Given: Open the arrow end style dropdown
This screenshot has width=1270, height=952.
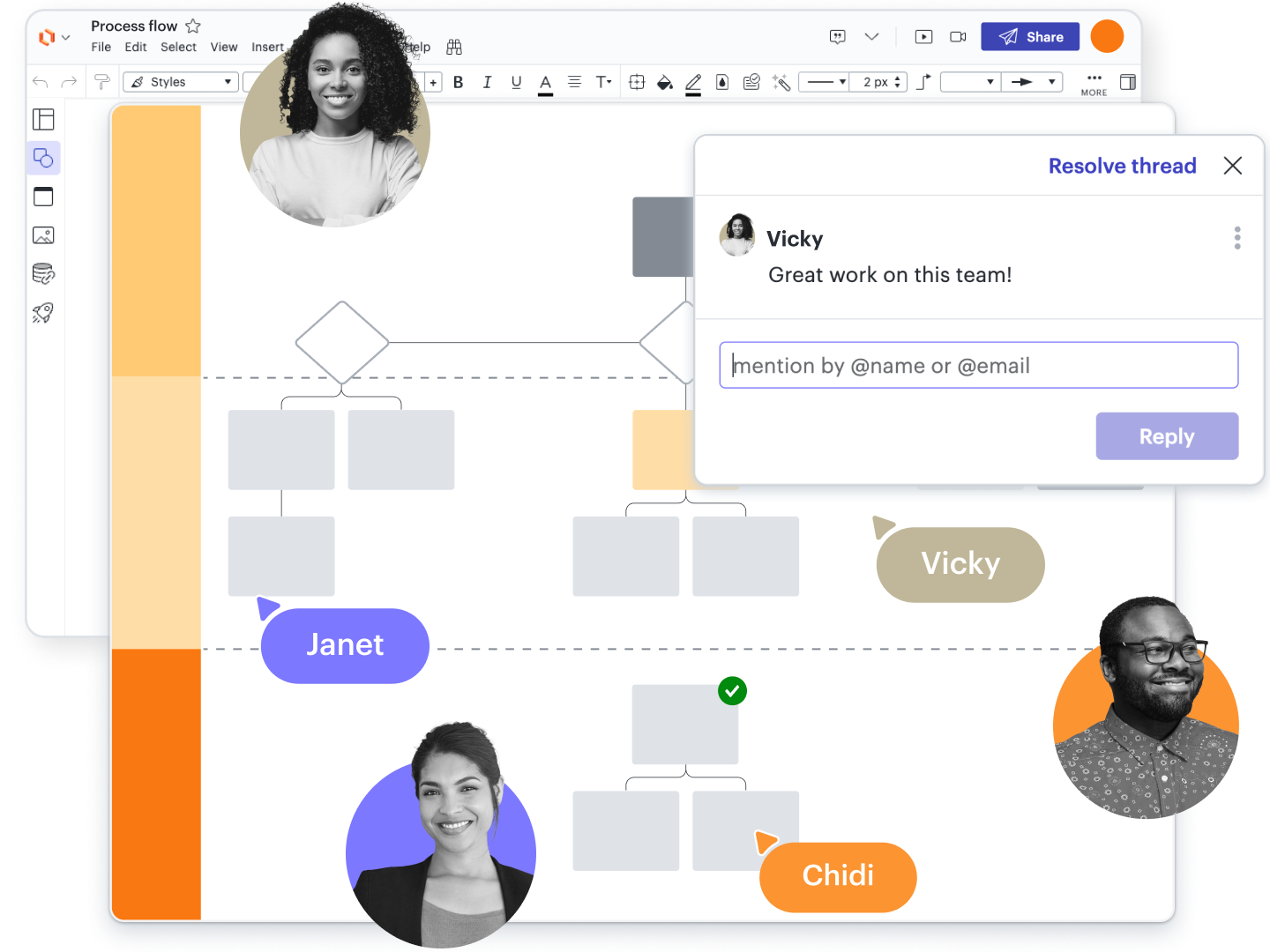Looking at the screenshot, I should click(x=1032, y=82).
